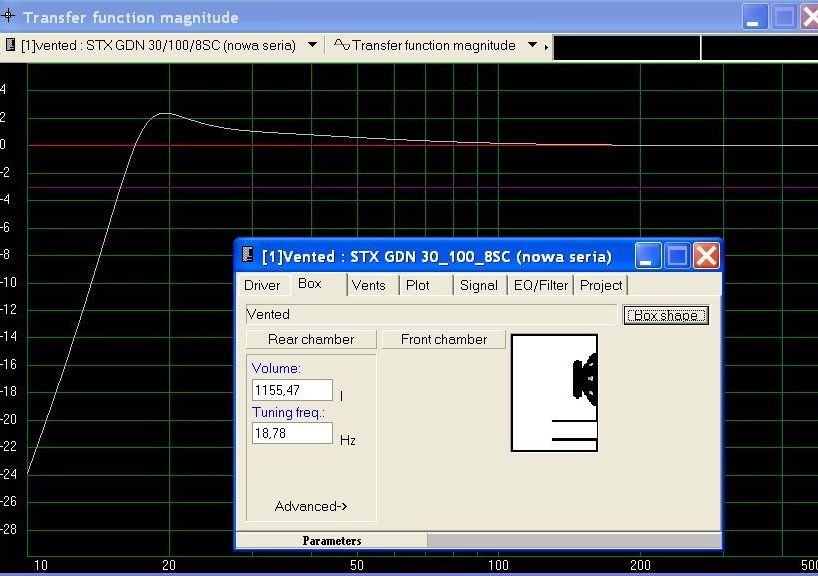Image resolution: width=818 pixels, height=576 pixels.
Task: Click the curve icon beside Transfer function magnitude
Action: pos(341,46)
